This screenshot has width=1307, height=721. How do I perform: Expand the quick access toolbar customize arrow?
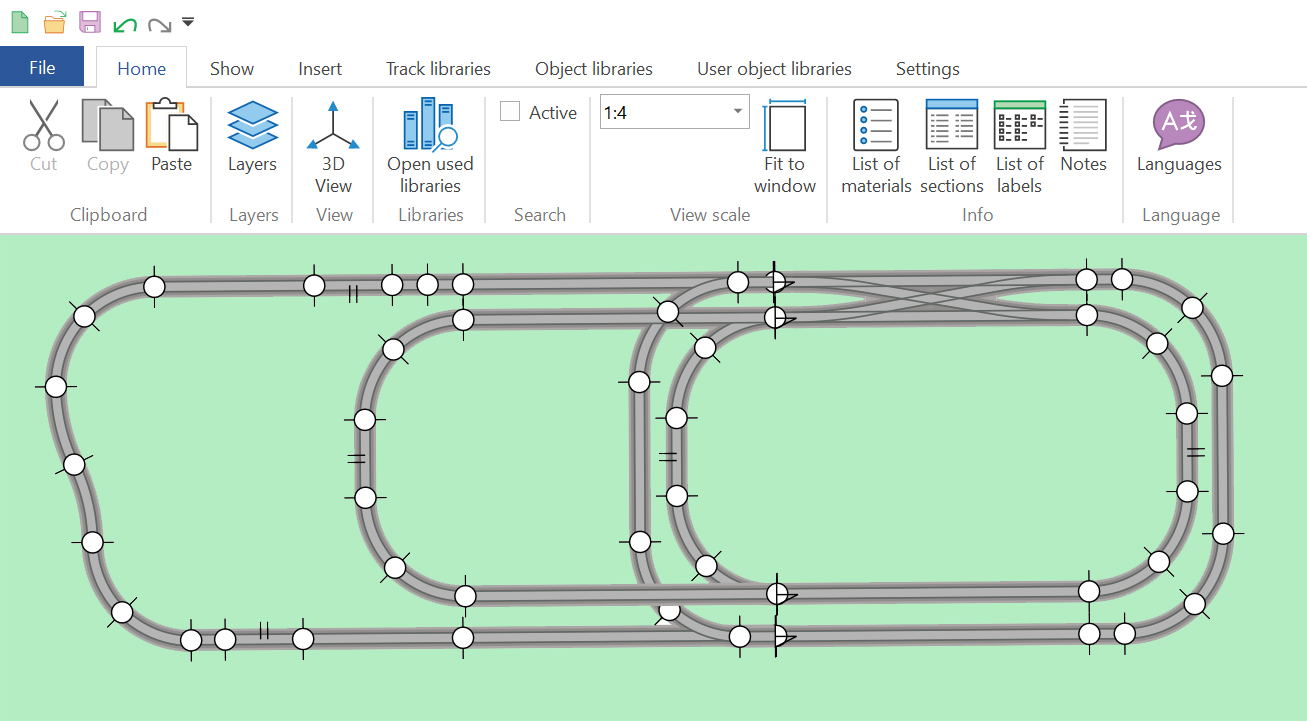(x=188, y=22)
